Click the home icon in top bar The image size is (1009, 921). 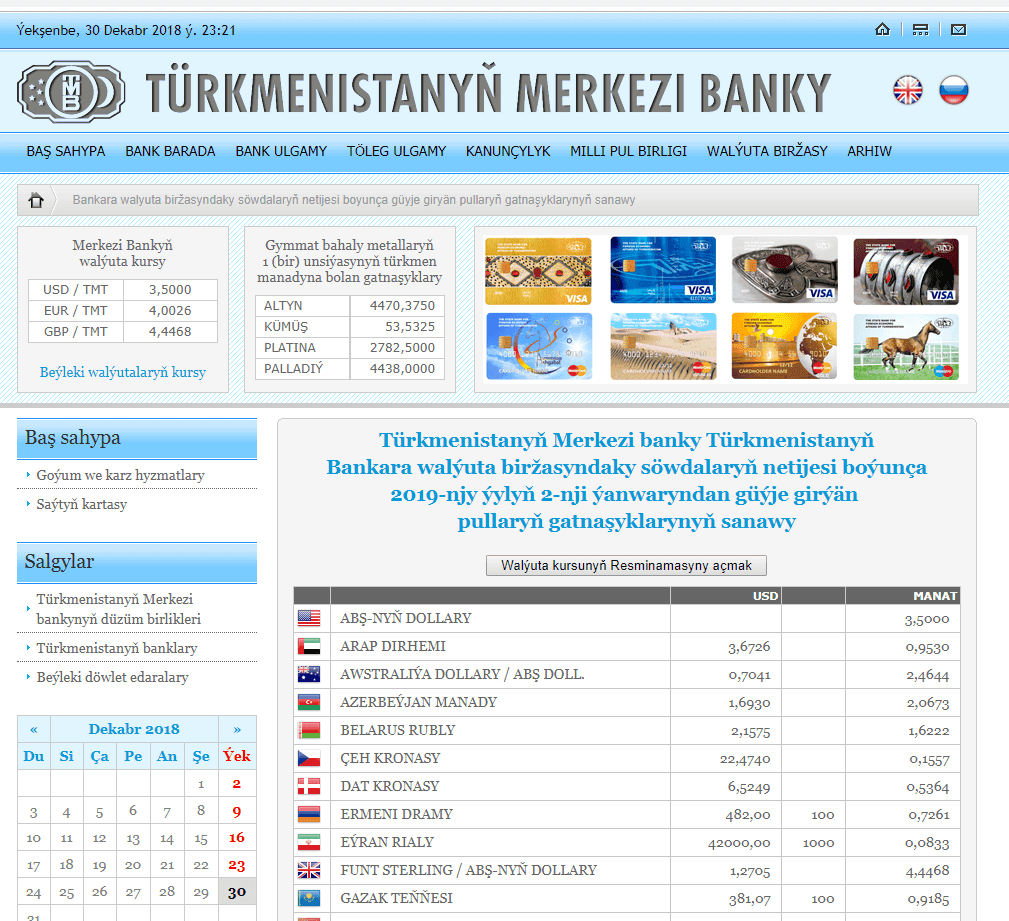882,30
